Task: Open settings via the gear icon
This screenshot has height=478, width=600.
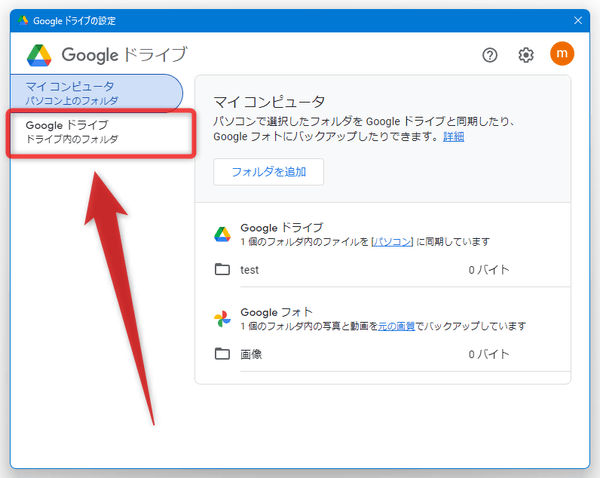Action: 526,55
